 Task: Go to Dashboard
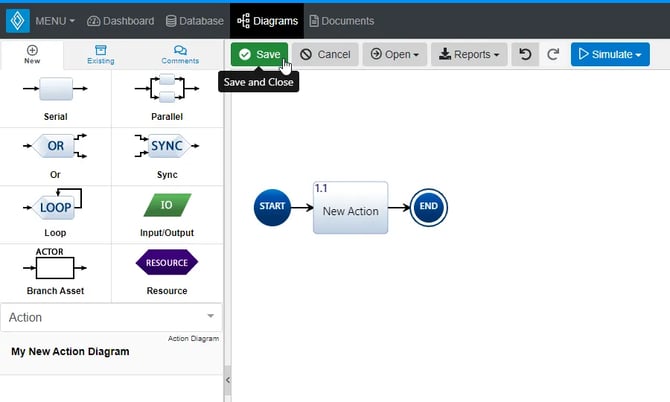point(120,21)
